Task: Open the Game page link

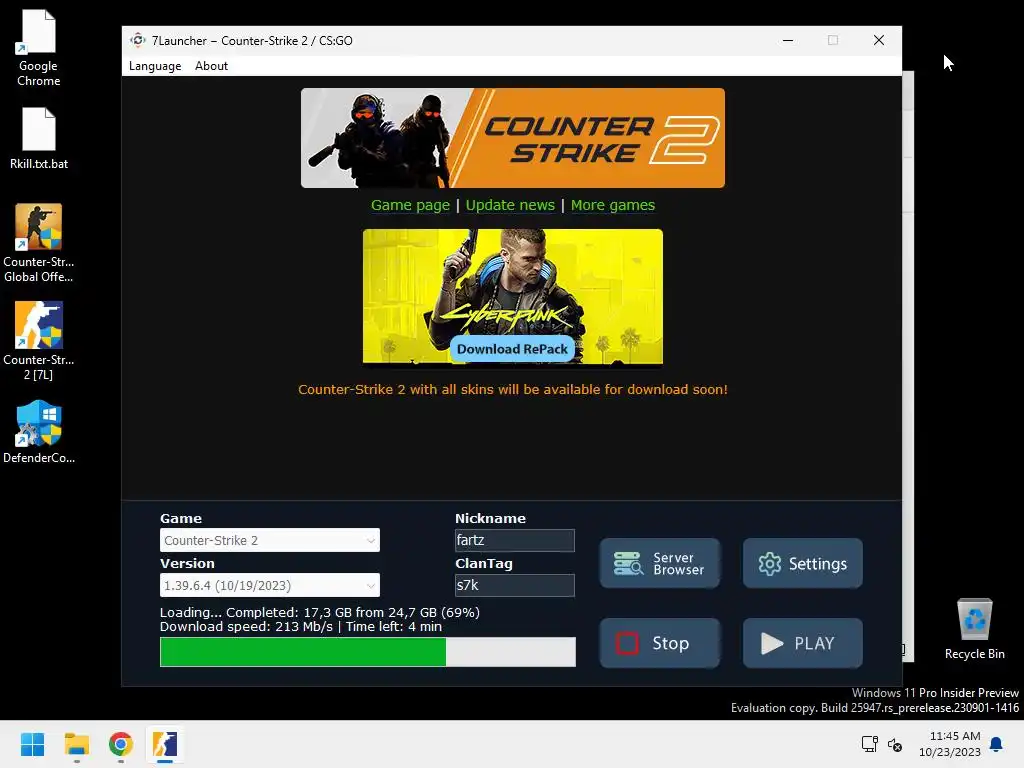Action: click(x=410, y=205)
